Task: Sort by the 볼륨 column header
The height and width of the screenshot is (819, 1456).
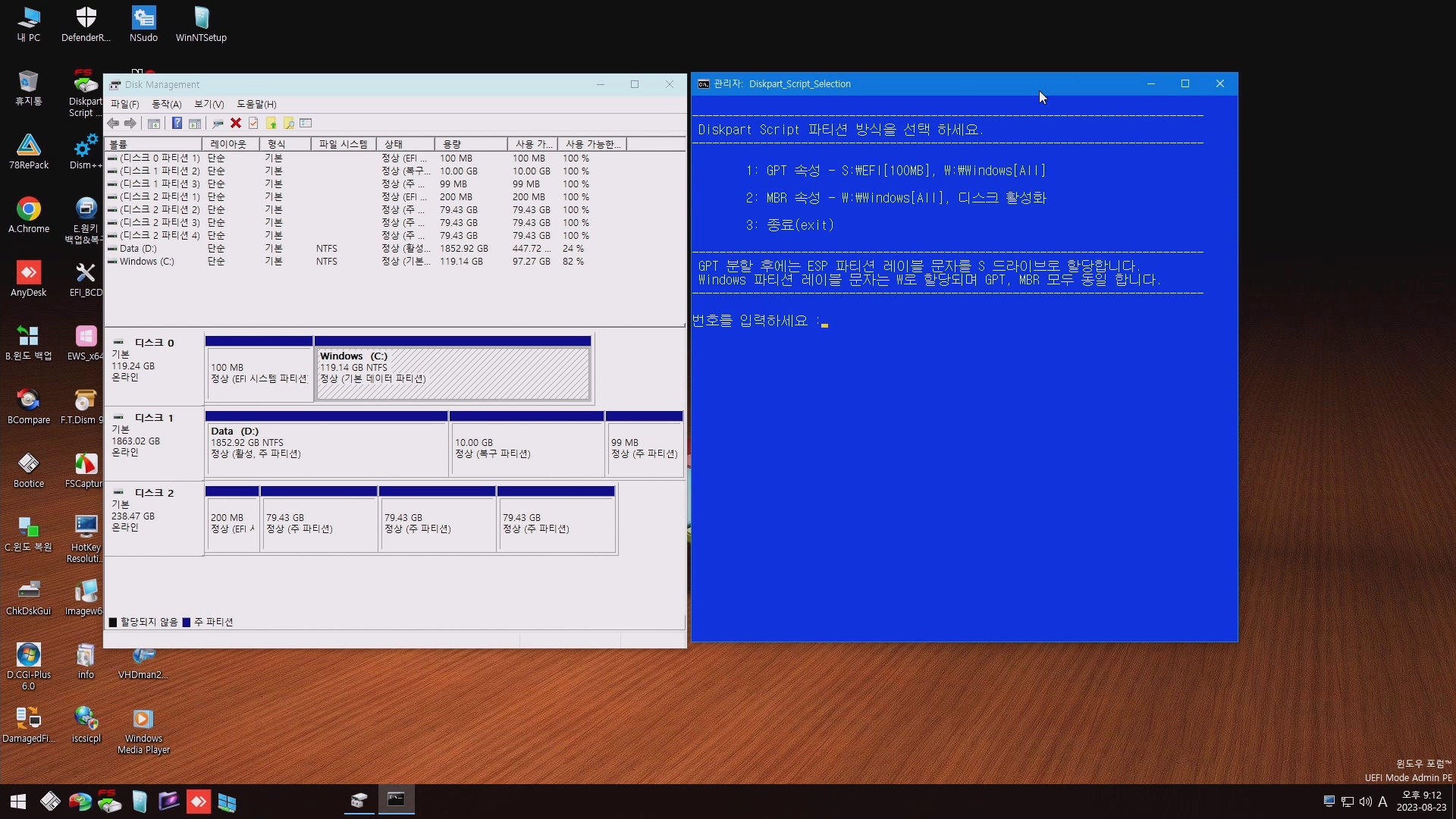Action: pyautogui.click(x=154, y=144)
